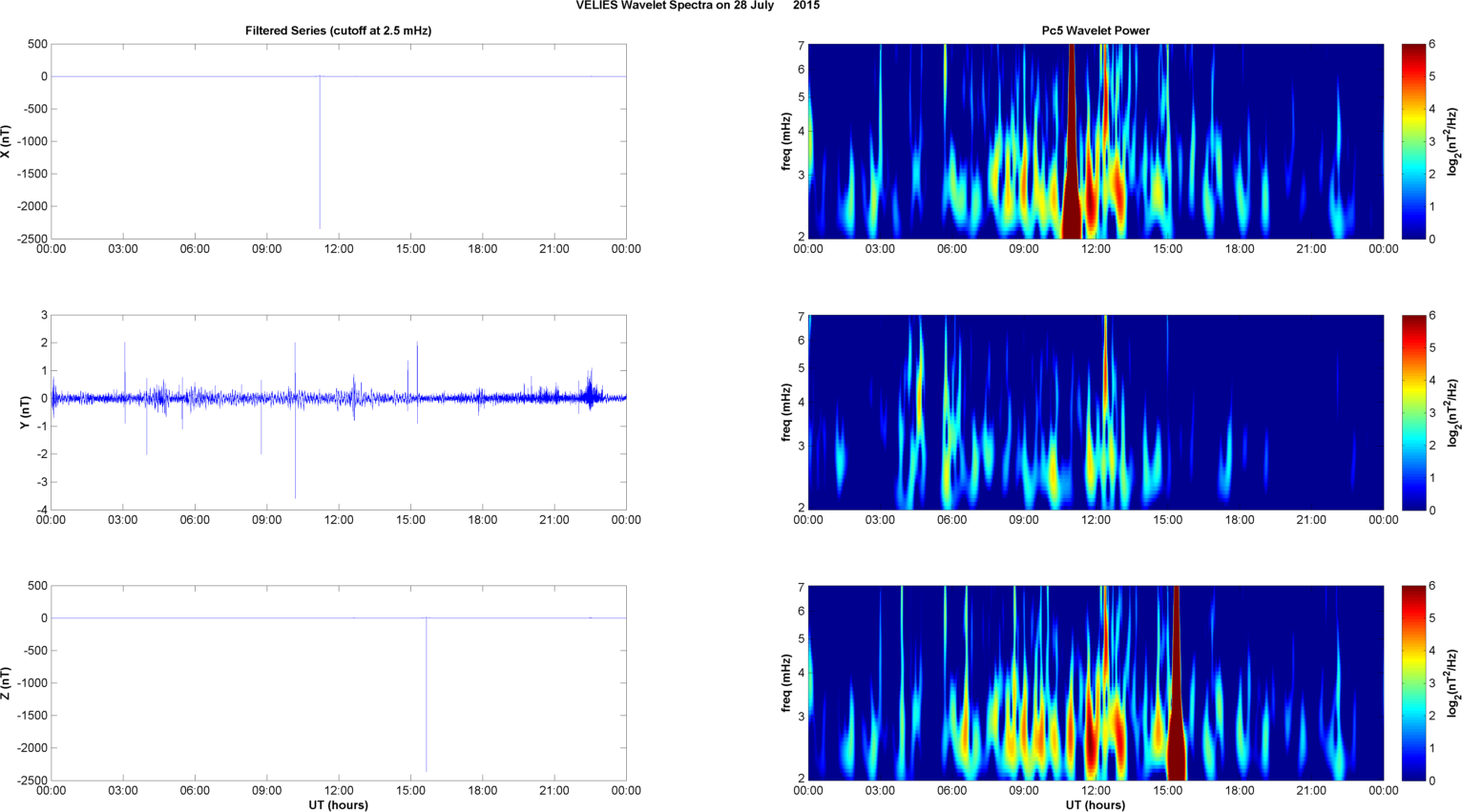Click the 09:00 tick under the bottom wavelet plot

[x=1024, y=790]
